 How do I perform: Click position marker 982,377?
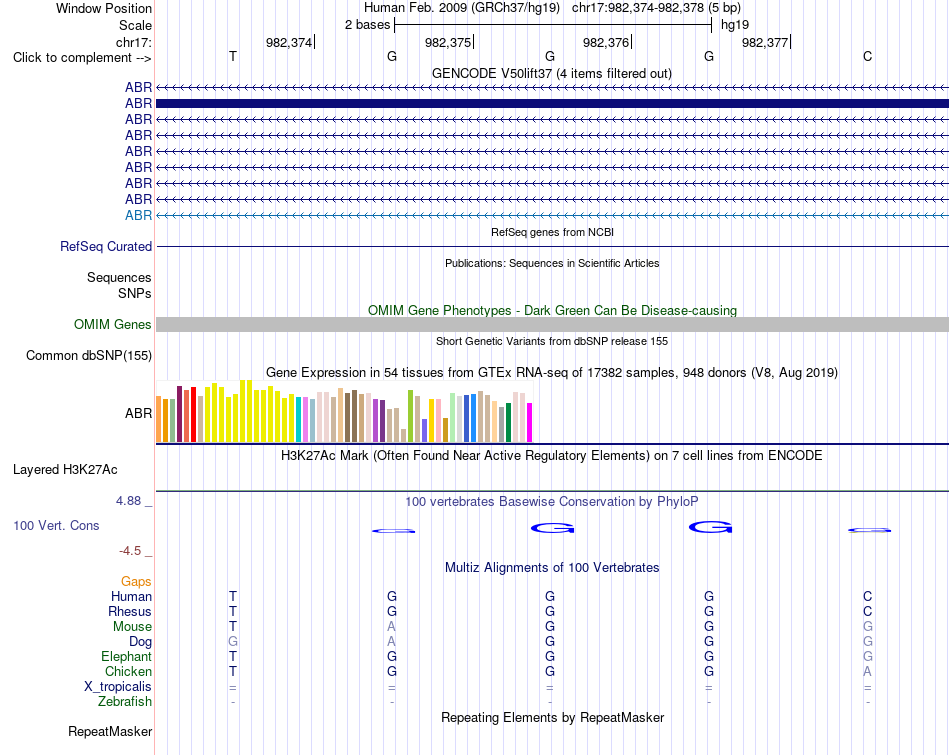765,42
